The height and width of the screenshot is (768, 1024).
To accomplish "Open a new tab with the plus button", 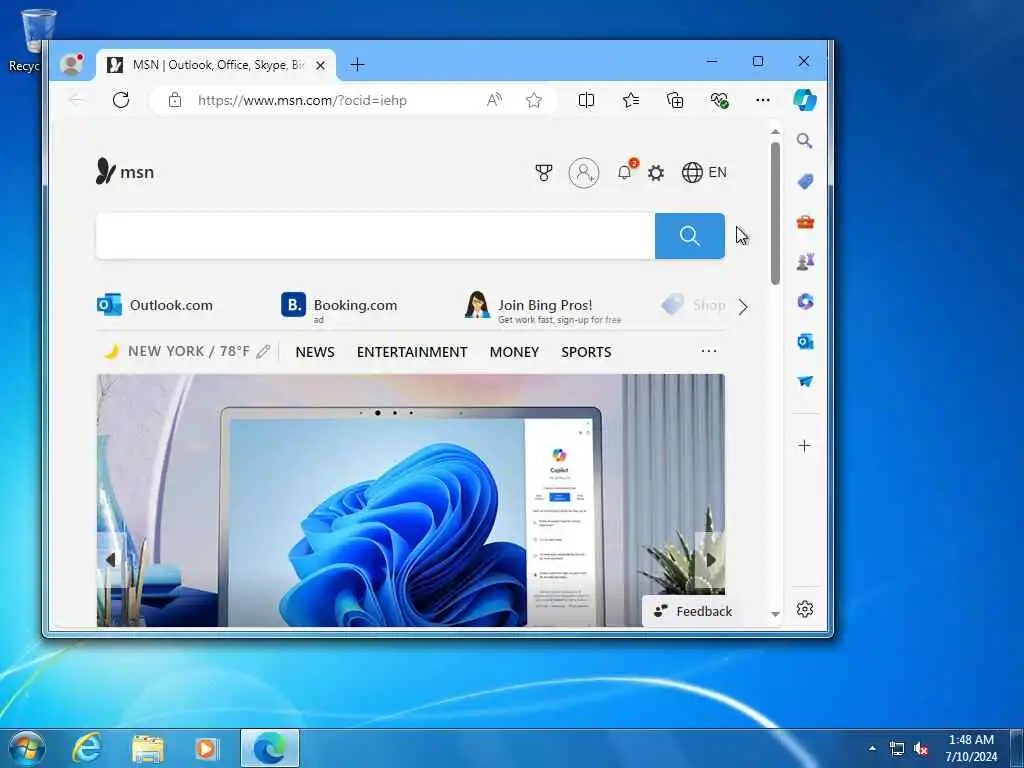I will point(357,65).
